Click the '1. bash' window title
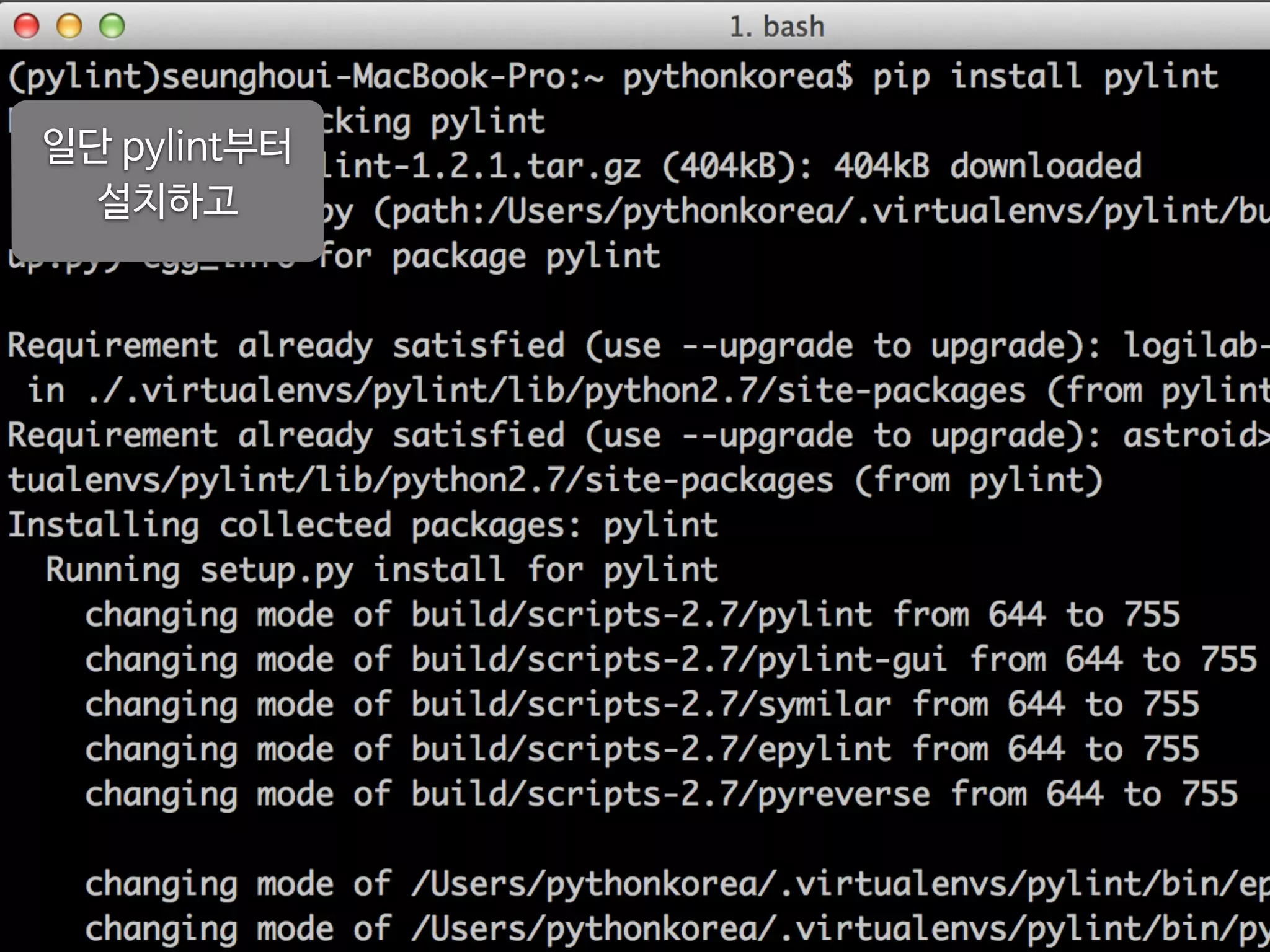Screen dimensions: 1270x952 point(777,27)
